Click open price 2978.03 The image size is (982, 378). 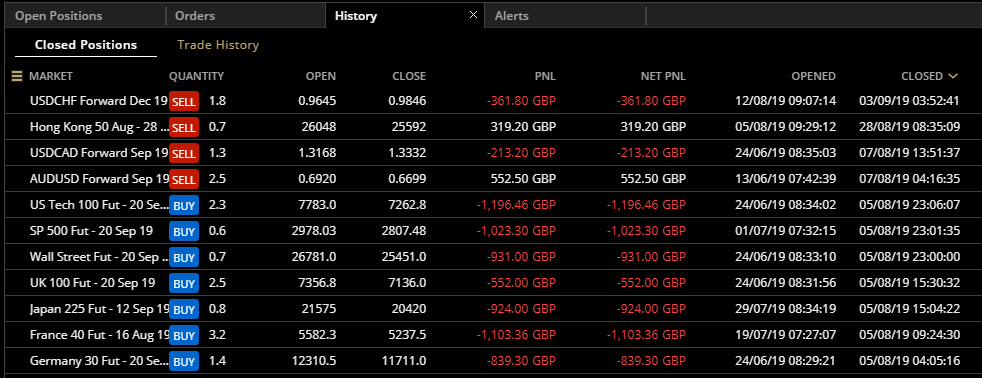tap(314, 231)
